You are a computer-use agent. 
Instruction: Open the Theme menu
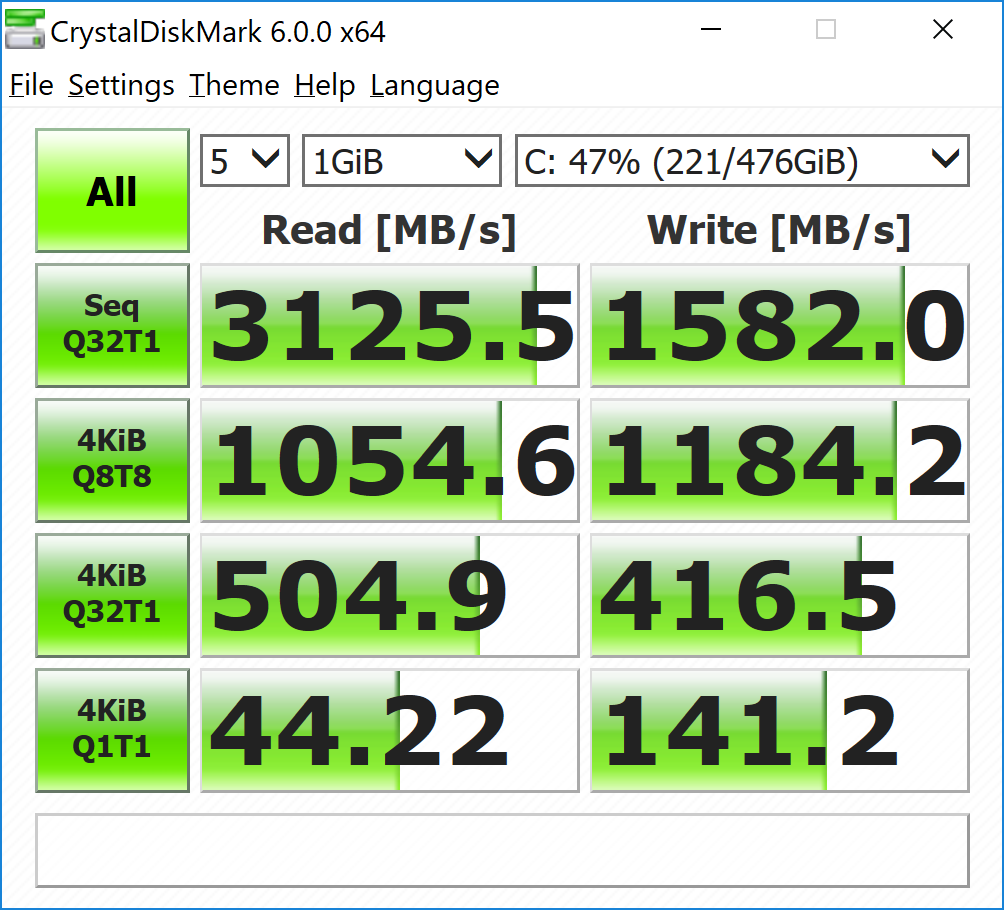tap(234, 85)
